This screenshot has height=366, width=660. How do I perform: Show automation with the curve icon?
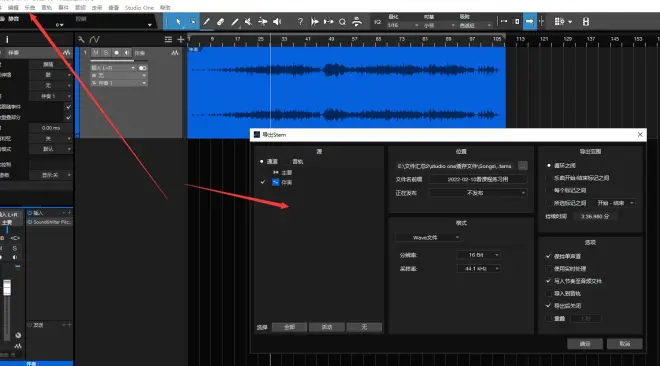tap(94, 40)
